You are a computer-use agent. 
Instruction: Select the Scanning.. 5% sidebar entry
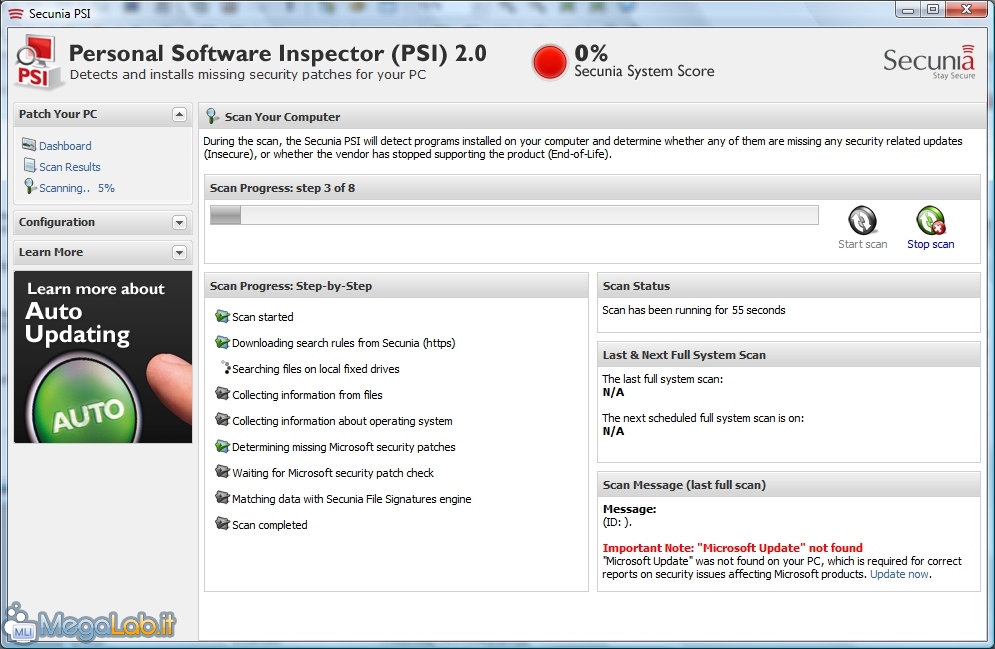(x=77, y=188)
